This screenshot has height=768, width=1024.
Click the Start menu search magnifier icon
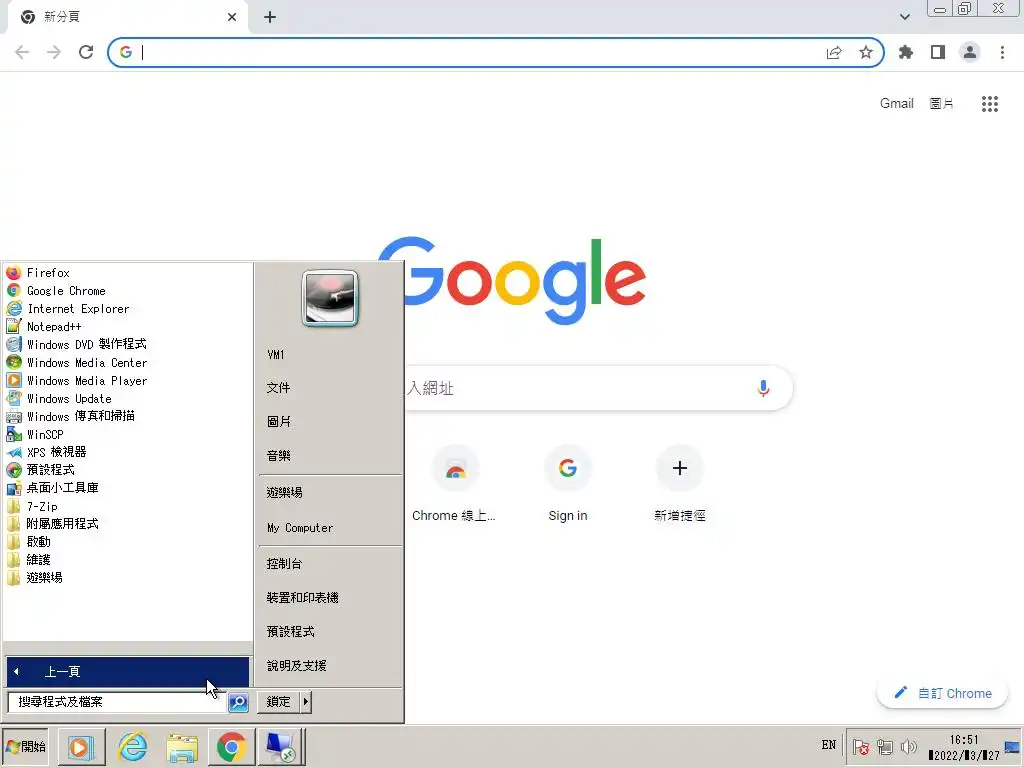tap(238, 702)
